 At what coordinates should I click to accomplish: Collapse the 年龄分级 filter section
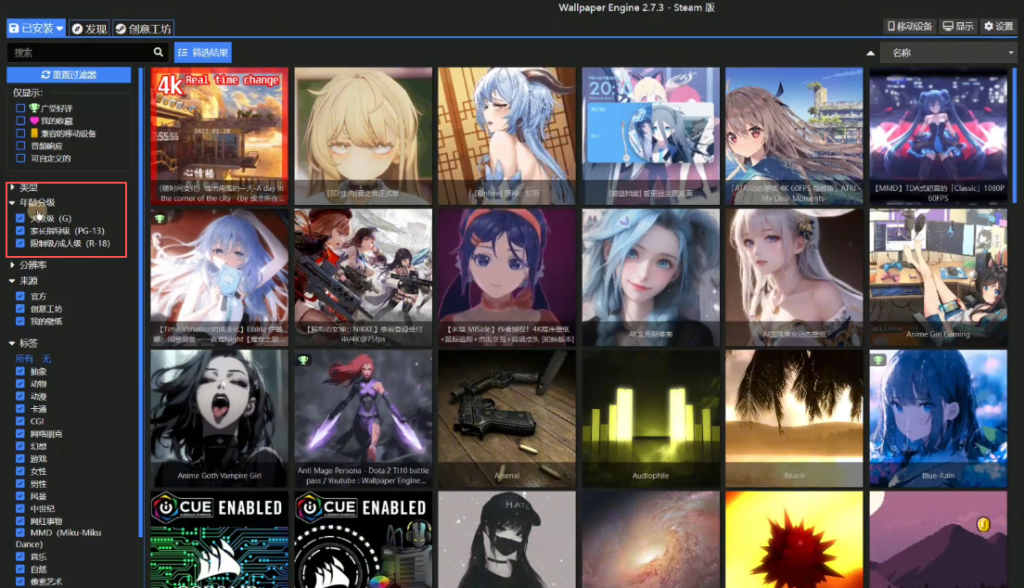pos(12,202)
